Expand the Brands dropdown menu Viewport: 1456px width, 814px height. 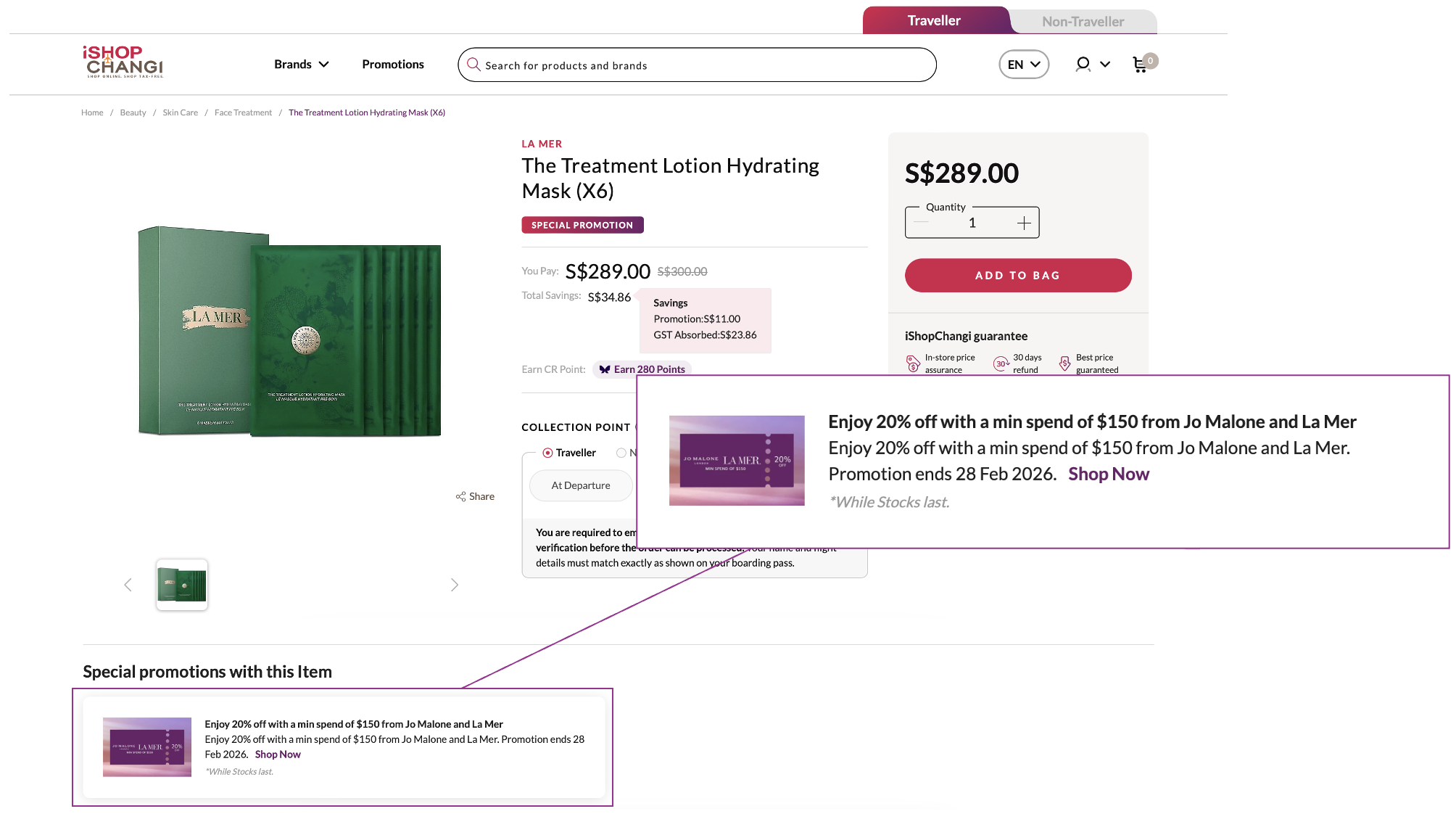[301, 65]
